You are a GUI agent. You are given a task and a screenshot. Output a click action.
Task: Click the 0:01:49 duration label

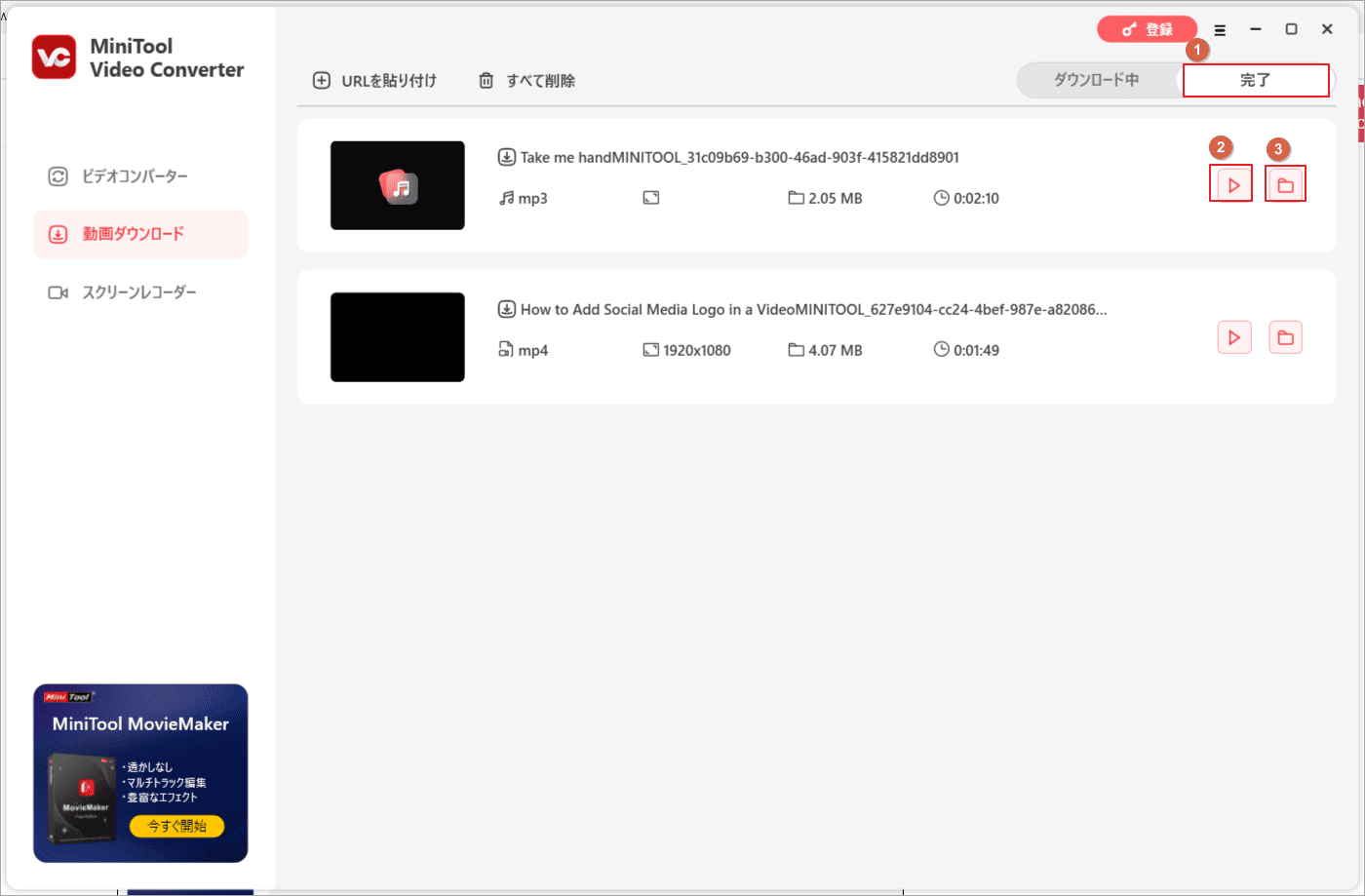(x=976, y=350)
